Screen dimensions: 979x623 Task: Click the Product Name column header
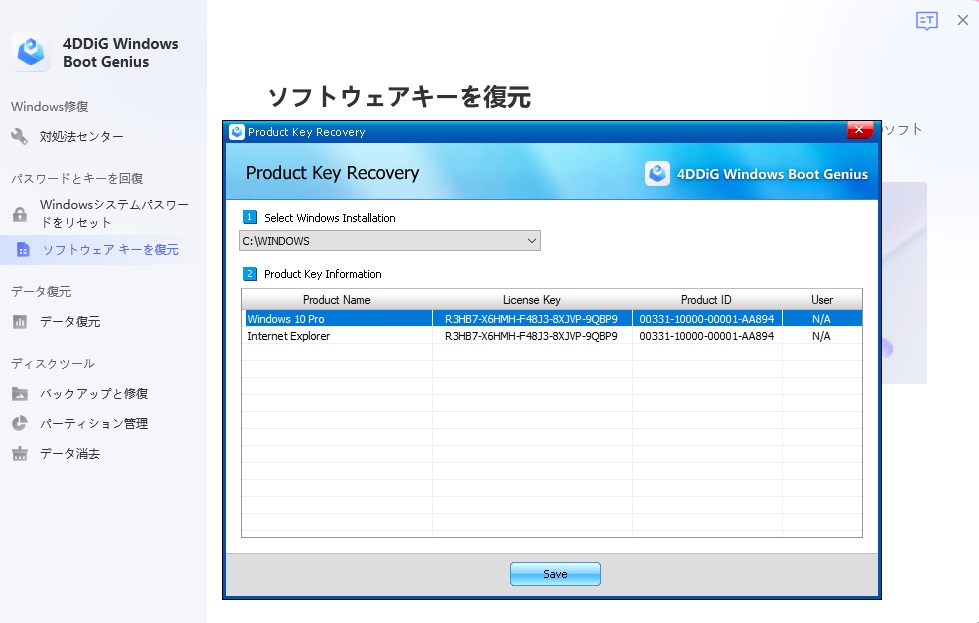tap(337, 300)
